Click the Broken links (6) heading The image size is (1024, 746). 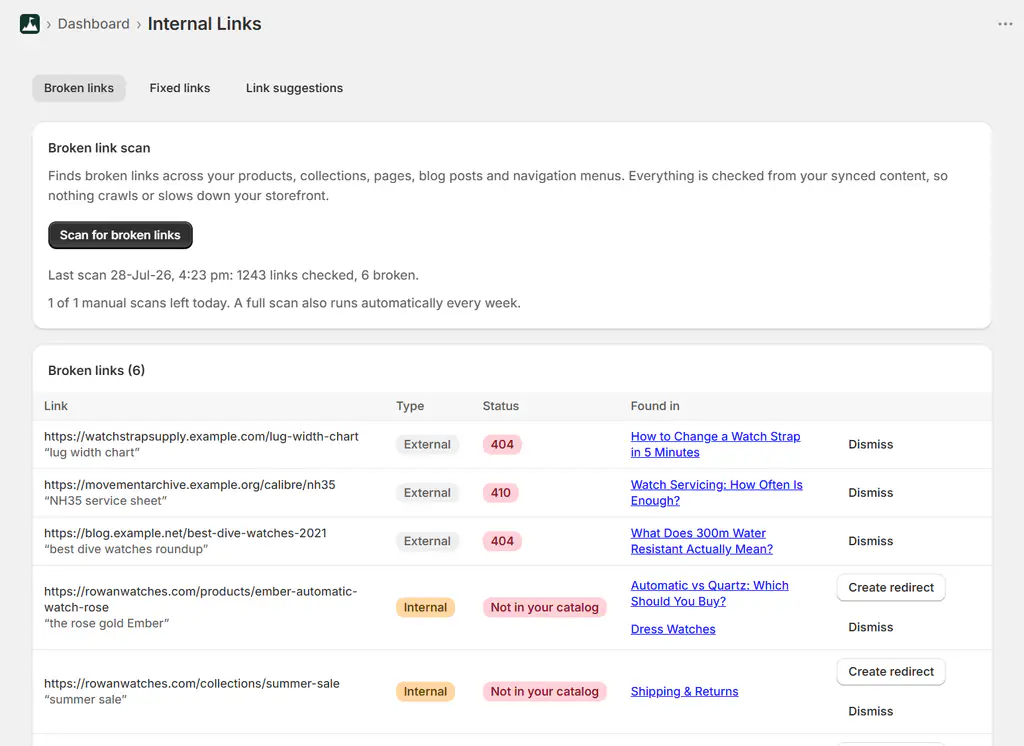click(97, 370)
